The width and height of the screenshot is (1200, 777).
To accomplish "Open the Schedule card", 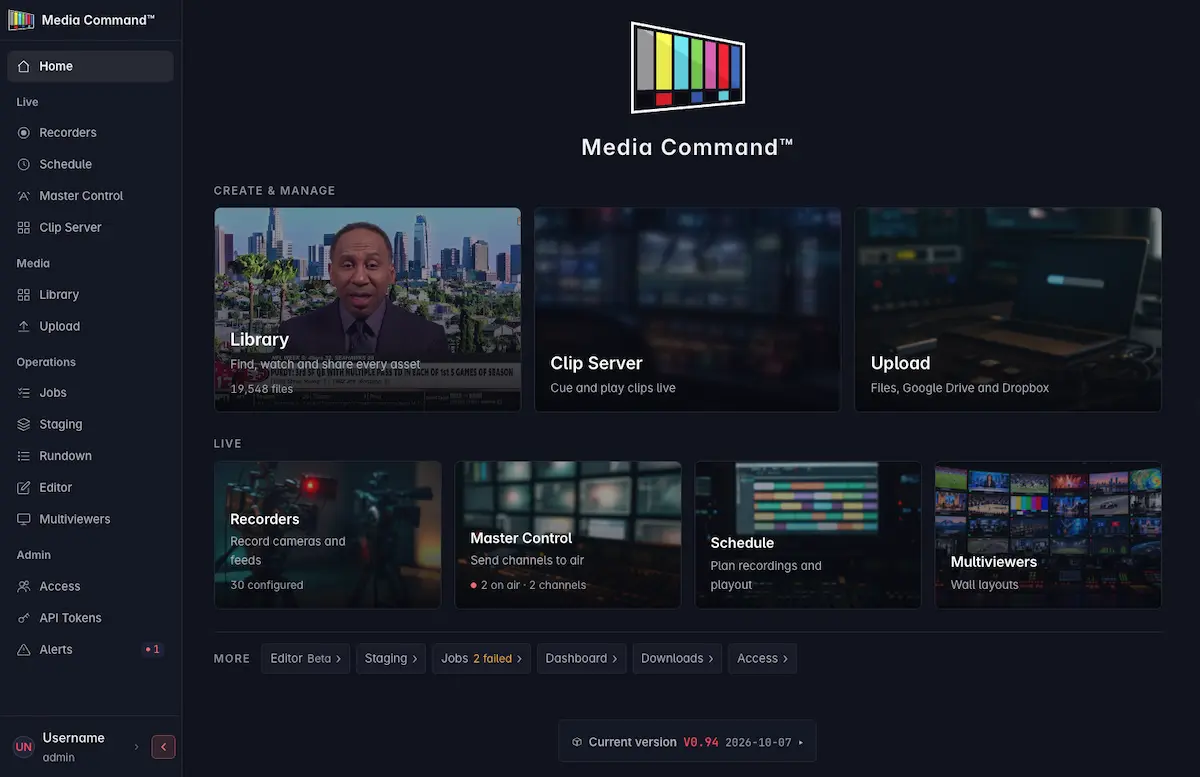I will point(808,534).
